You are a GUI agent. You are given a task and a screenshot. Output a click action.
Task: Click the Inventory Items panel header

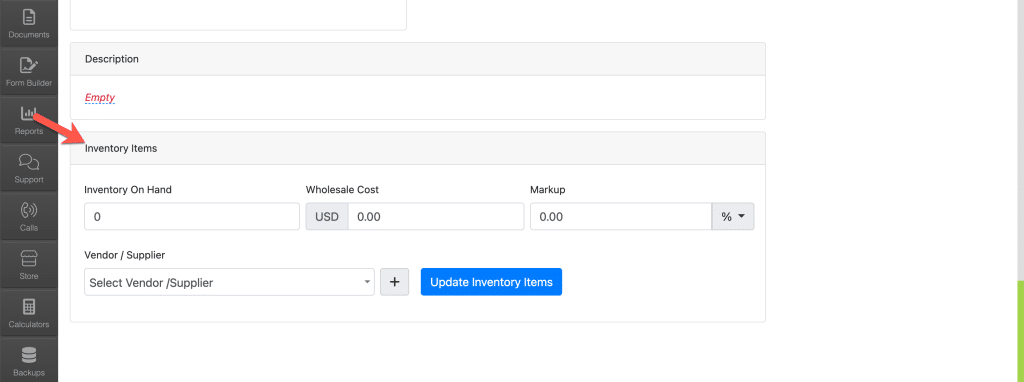click(417, 148)
